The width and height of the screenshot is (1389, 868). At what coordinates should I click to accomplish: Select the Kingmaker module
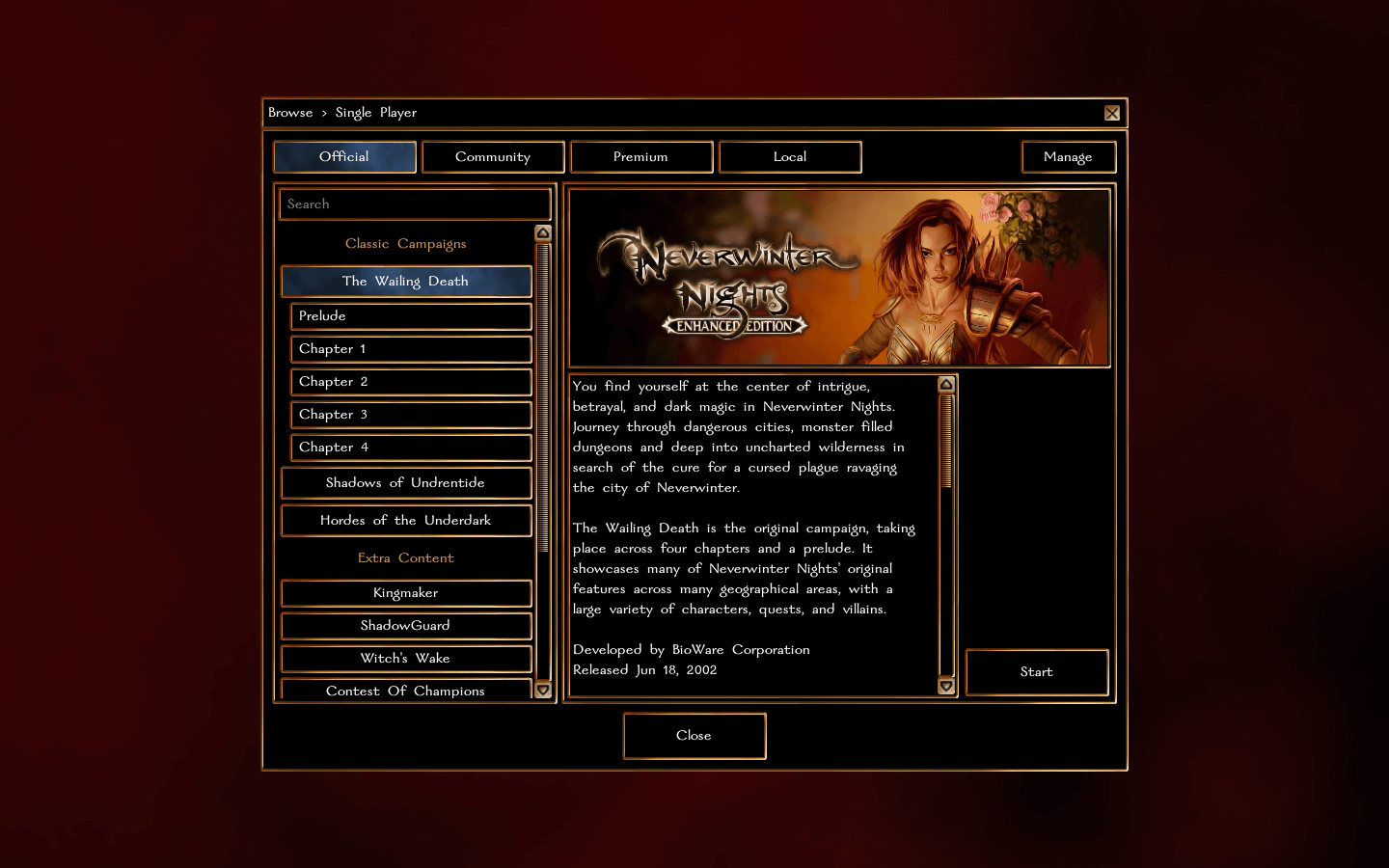(x=405, y=593)
